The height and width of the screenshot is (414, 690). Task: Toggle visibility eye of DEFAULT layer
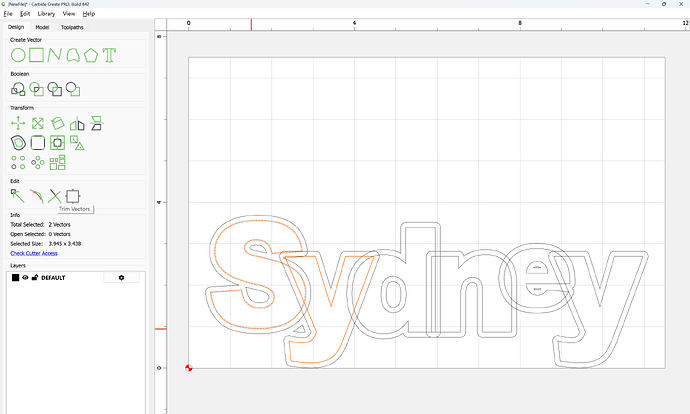pos(26,277)
